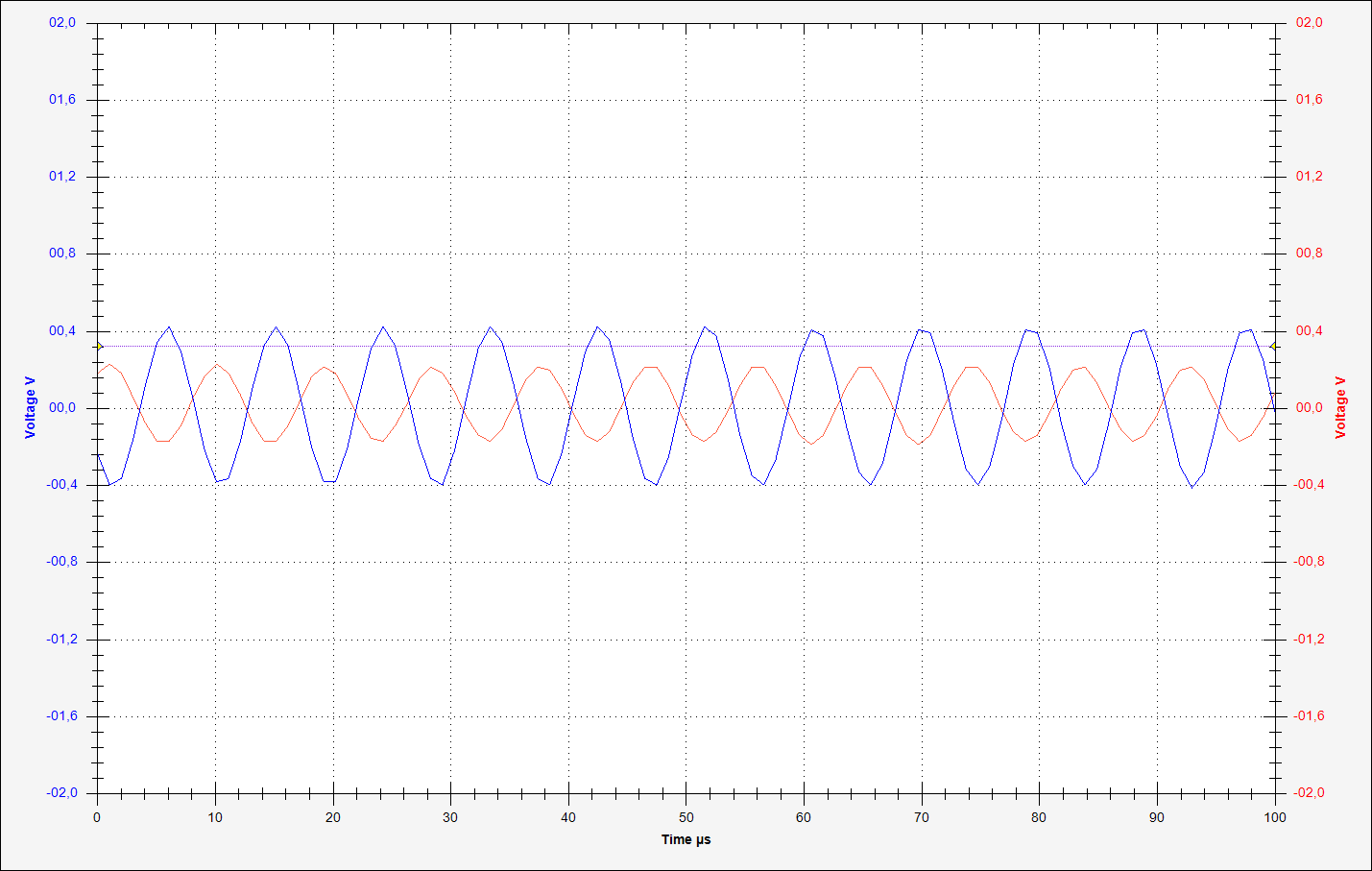The height and width of the screenshot is (871, 1372).
Task: Click the blue -02,0 bottom scale value
Action: pyautogui.click(x=60, y=793)
